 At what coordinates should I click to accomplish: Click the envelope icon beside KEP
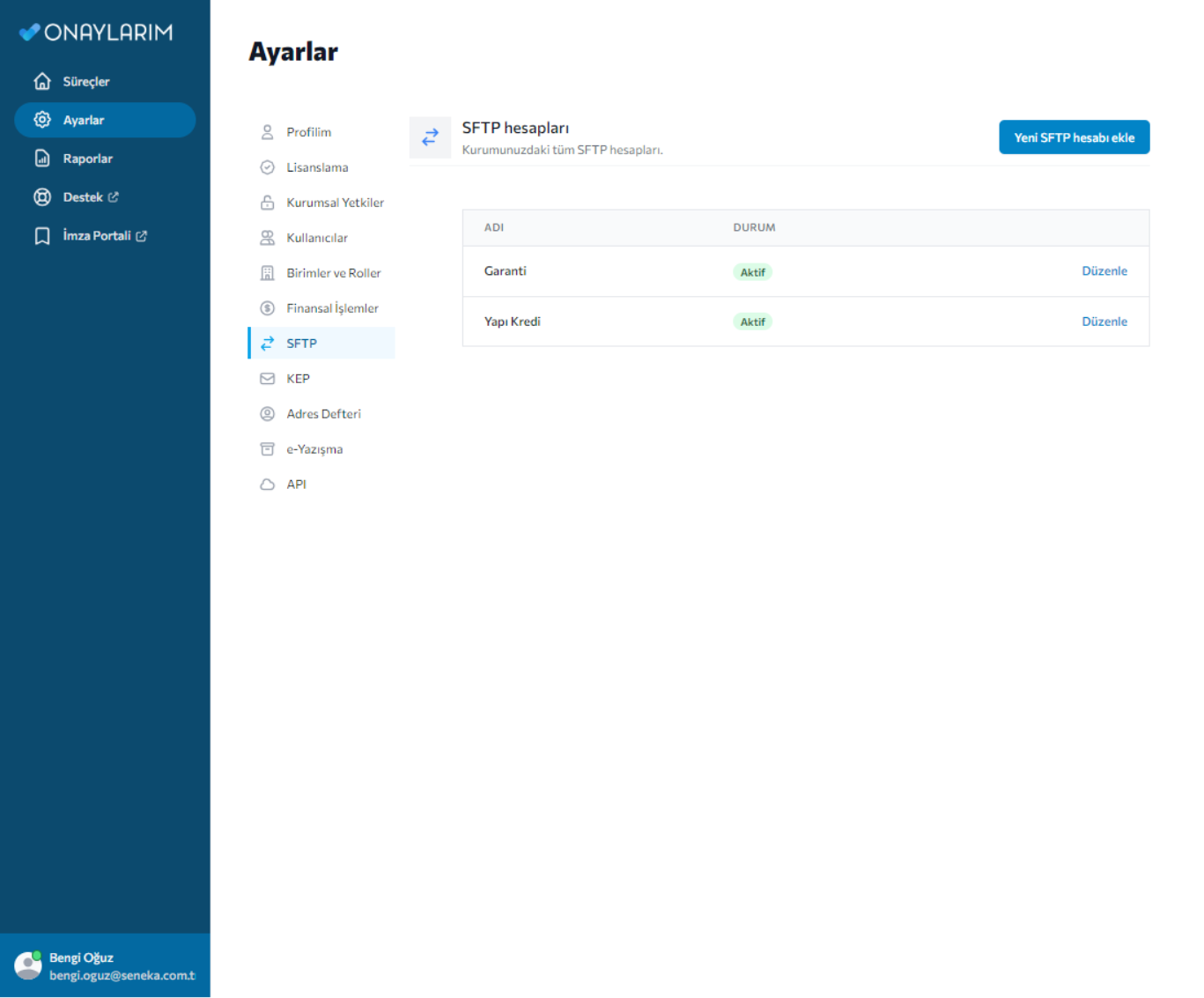[267, 379]
